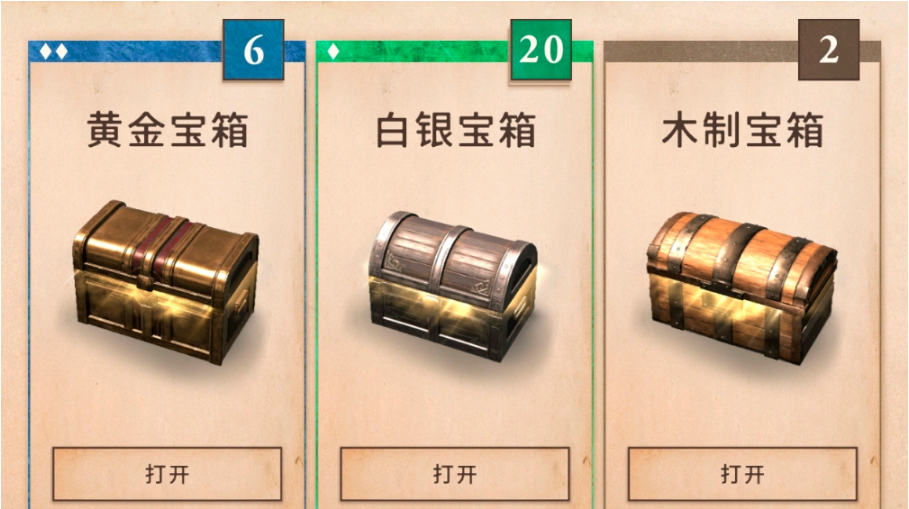Click empty area below the silver chest
Viewport: 909px width, 509px height.
(454, 406)
